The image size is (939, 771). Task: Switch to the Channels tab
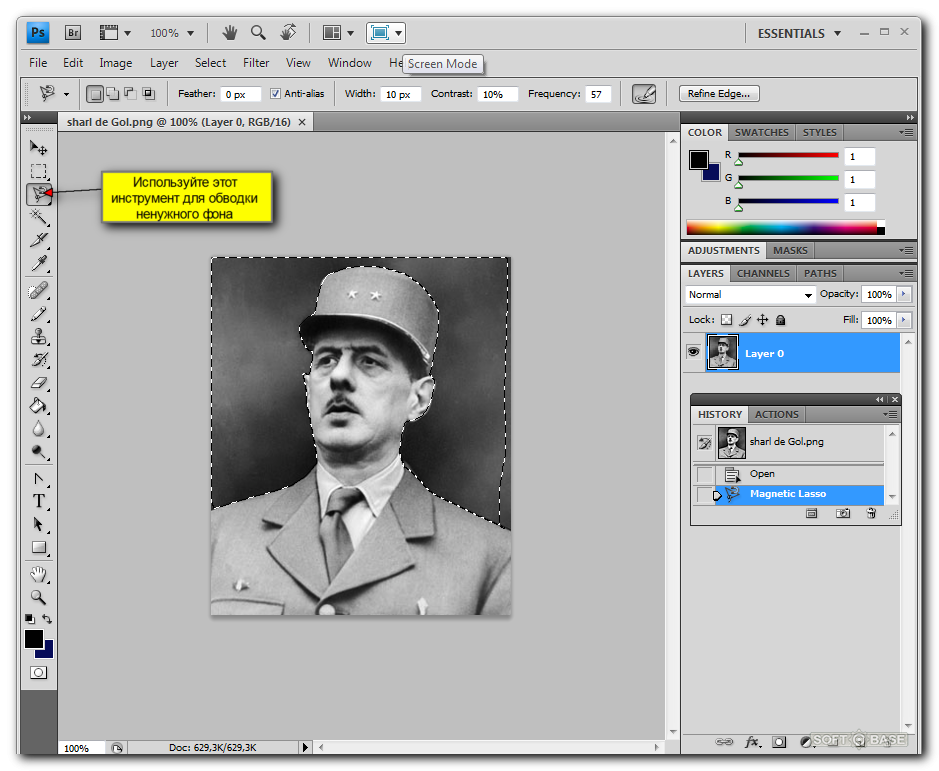tap(762, 273)
